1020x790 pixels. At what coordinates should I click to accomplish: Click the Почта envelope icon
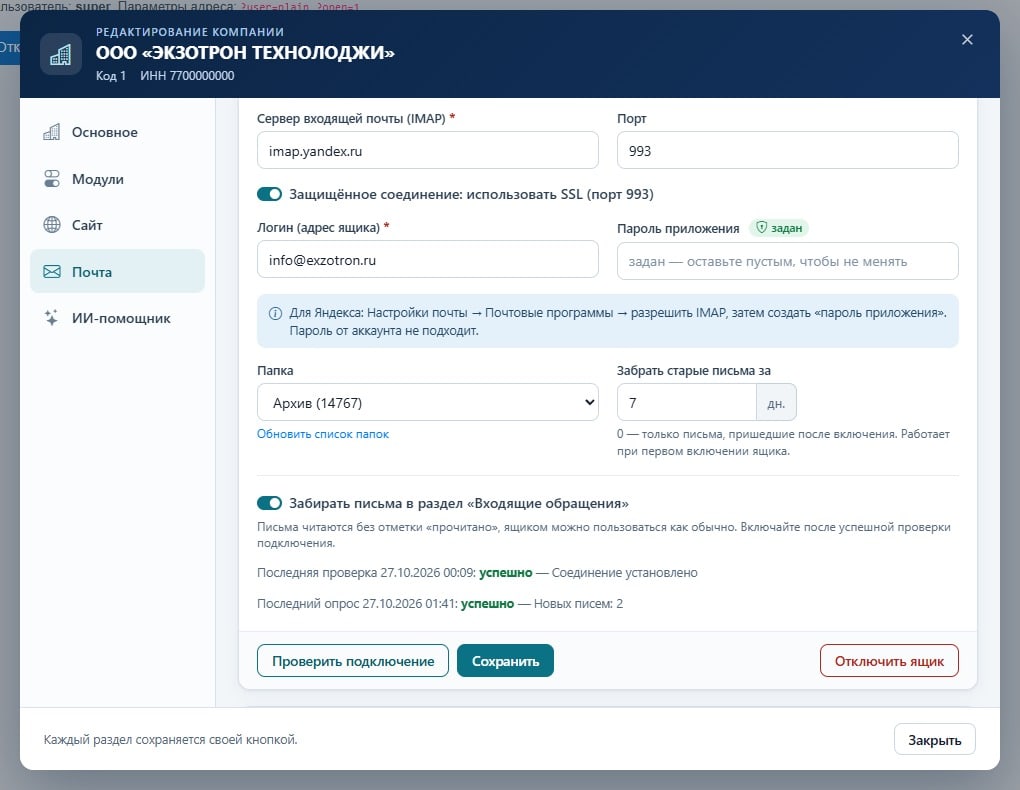pos(51,272)
